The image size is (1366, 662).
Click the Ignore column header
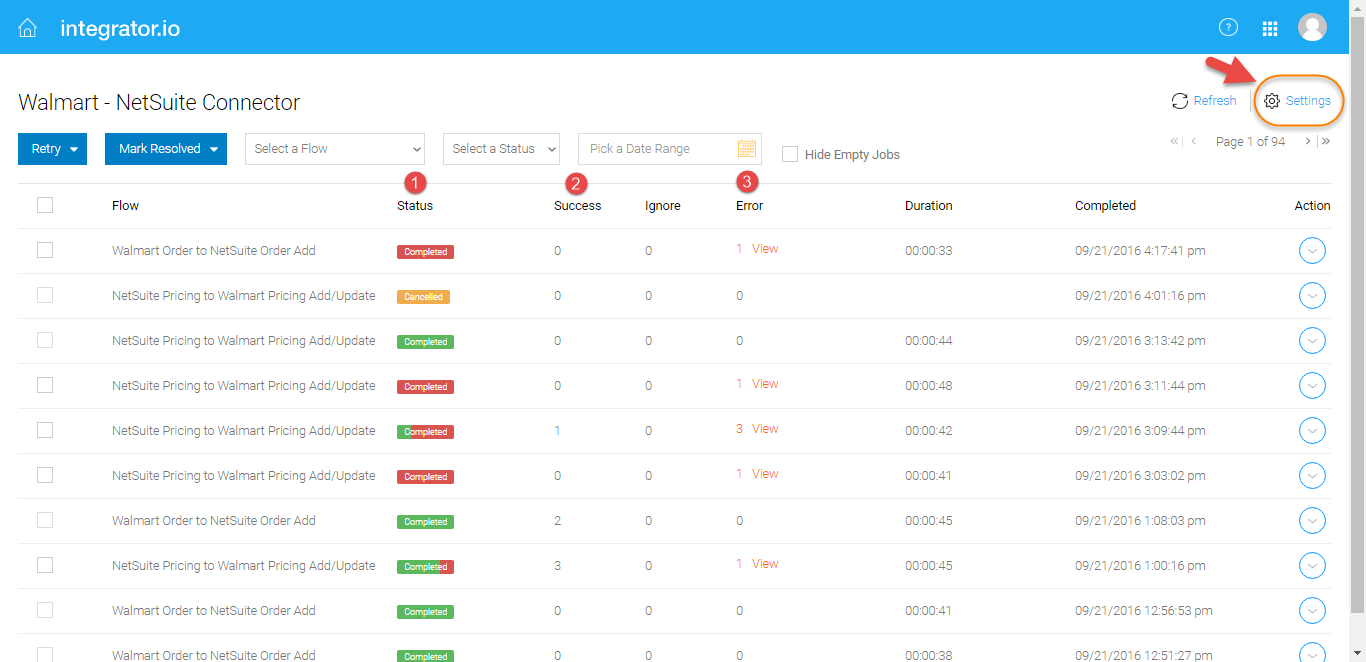point(663,206)
